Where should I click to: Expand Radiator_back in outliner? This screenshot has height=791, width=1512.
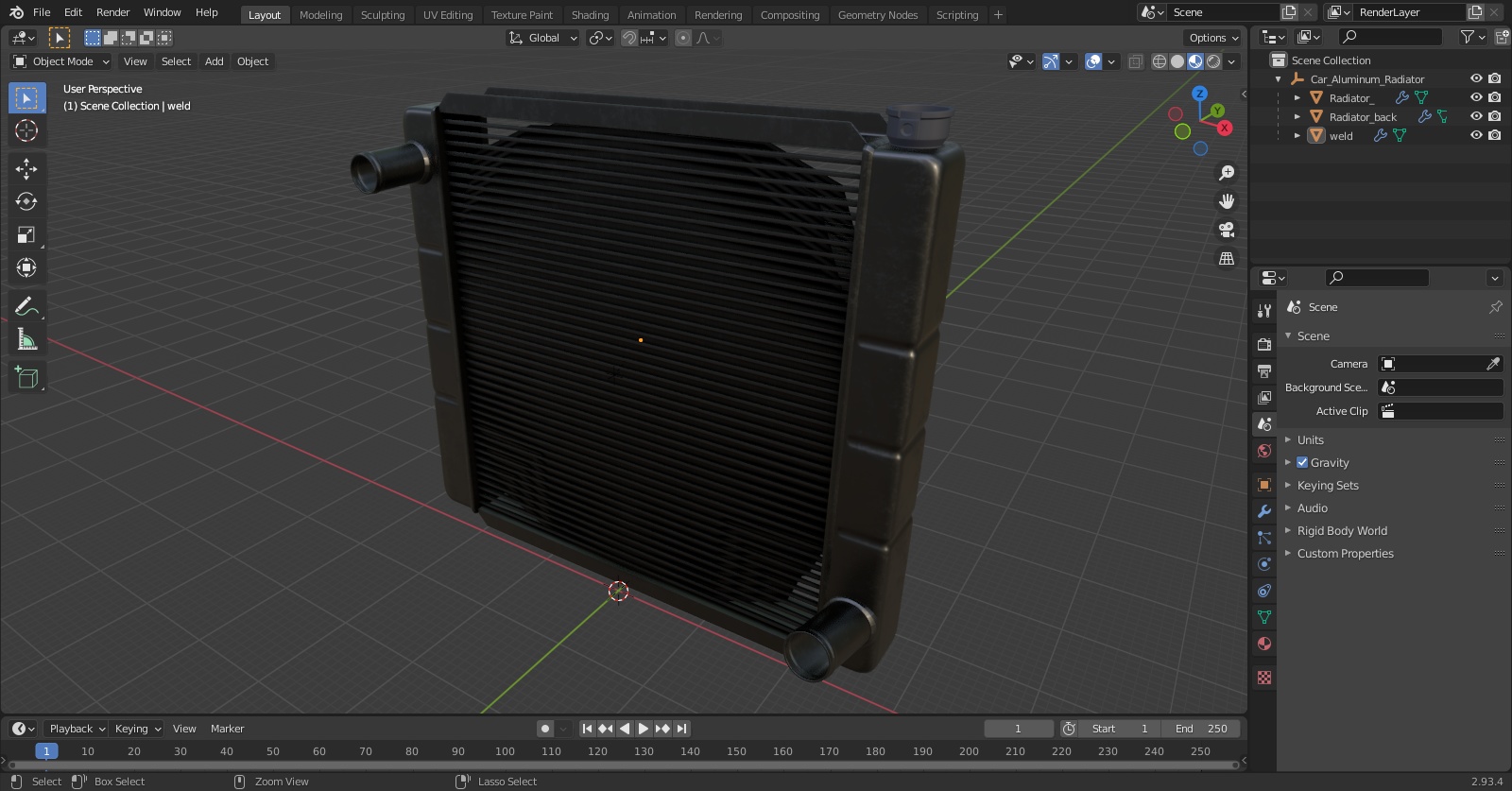pos(1297,117)
